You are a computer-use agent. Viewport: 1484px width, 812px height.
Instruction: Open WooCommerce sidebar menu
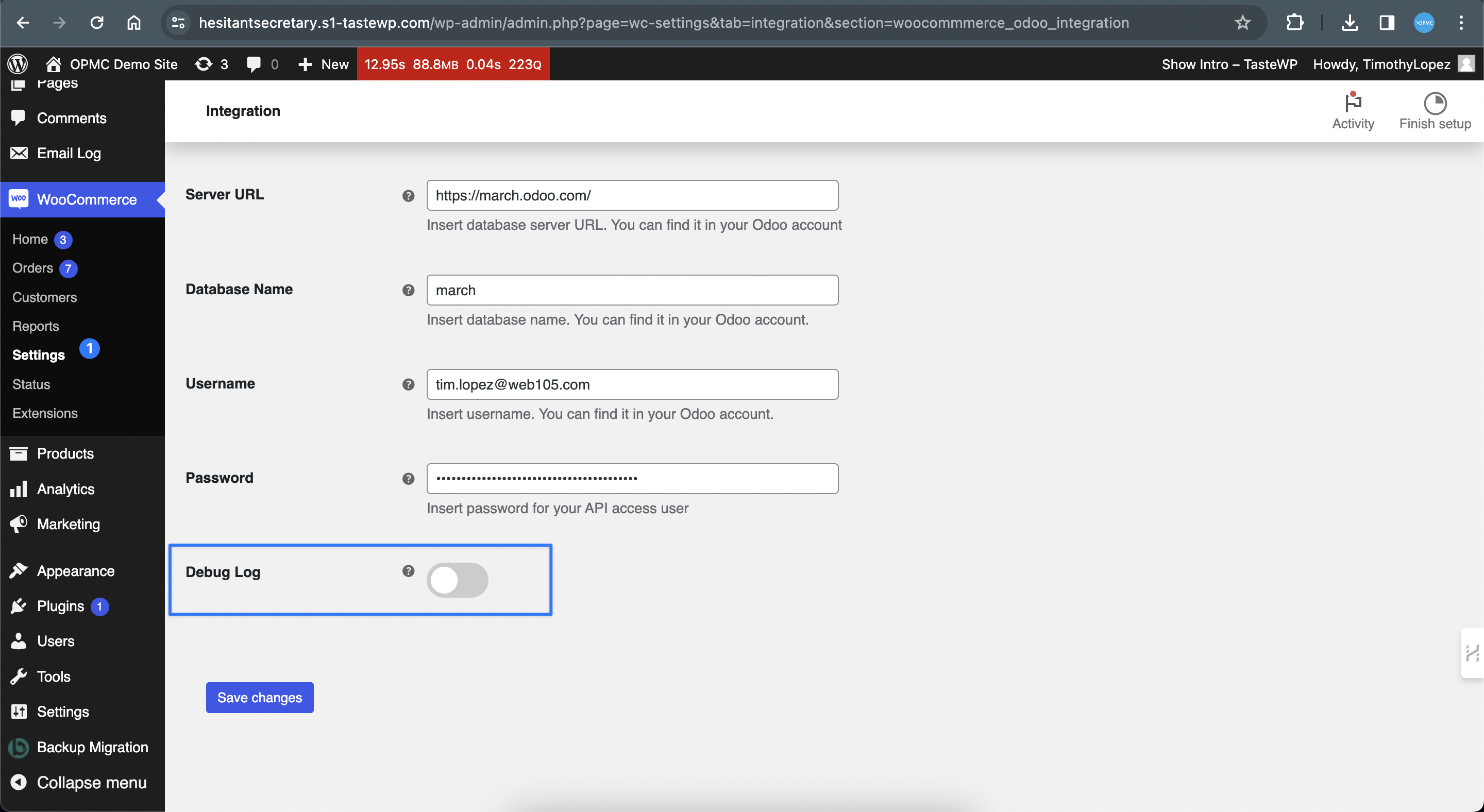click(x=82, y=199)
